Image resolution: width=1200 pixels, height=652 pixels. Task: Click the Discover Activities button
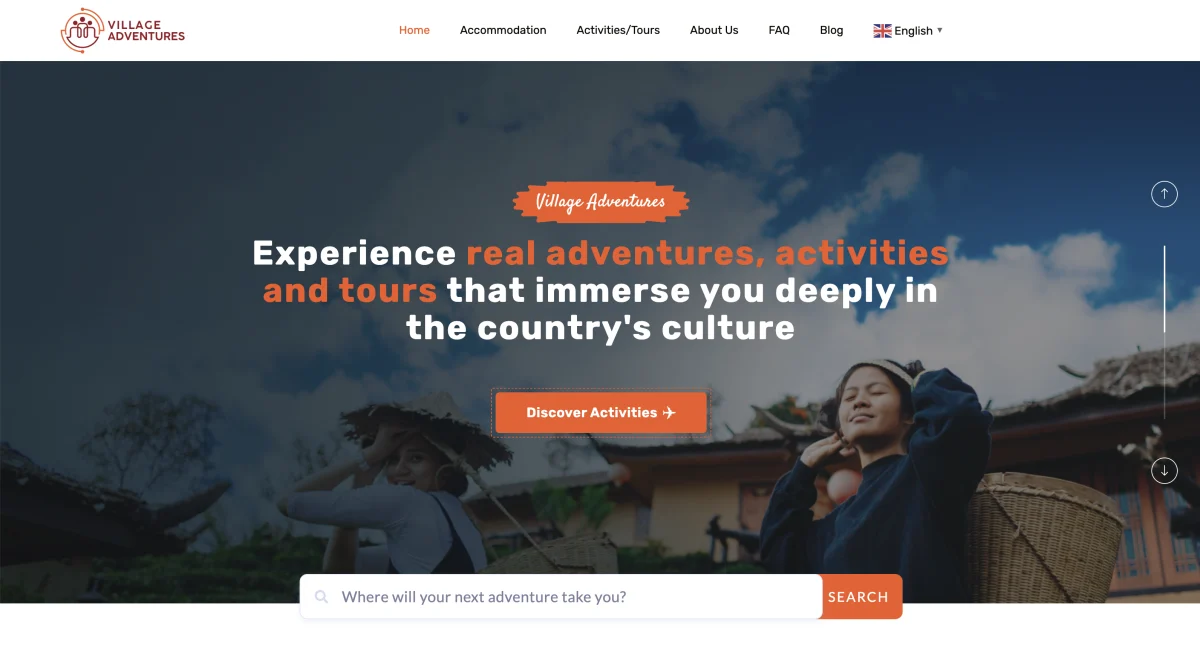click(x=601, y=413)
